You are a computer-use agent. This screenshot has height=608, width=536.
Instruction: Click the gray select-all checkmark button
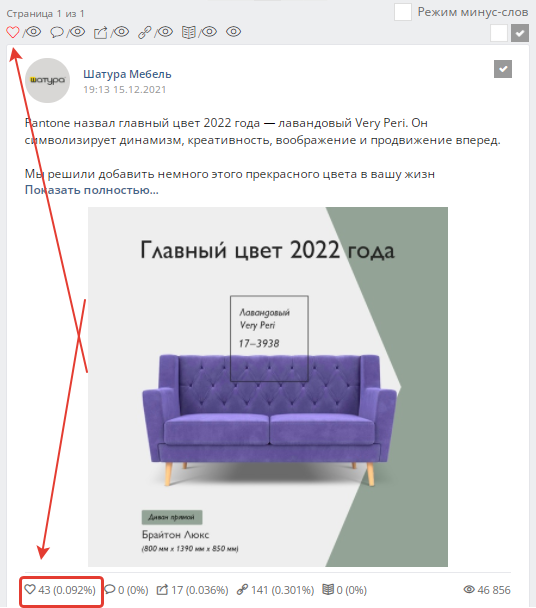520,33
